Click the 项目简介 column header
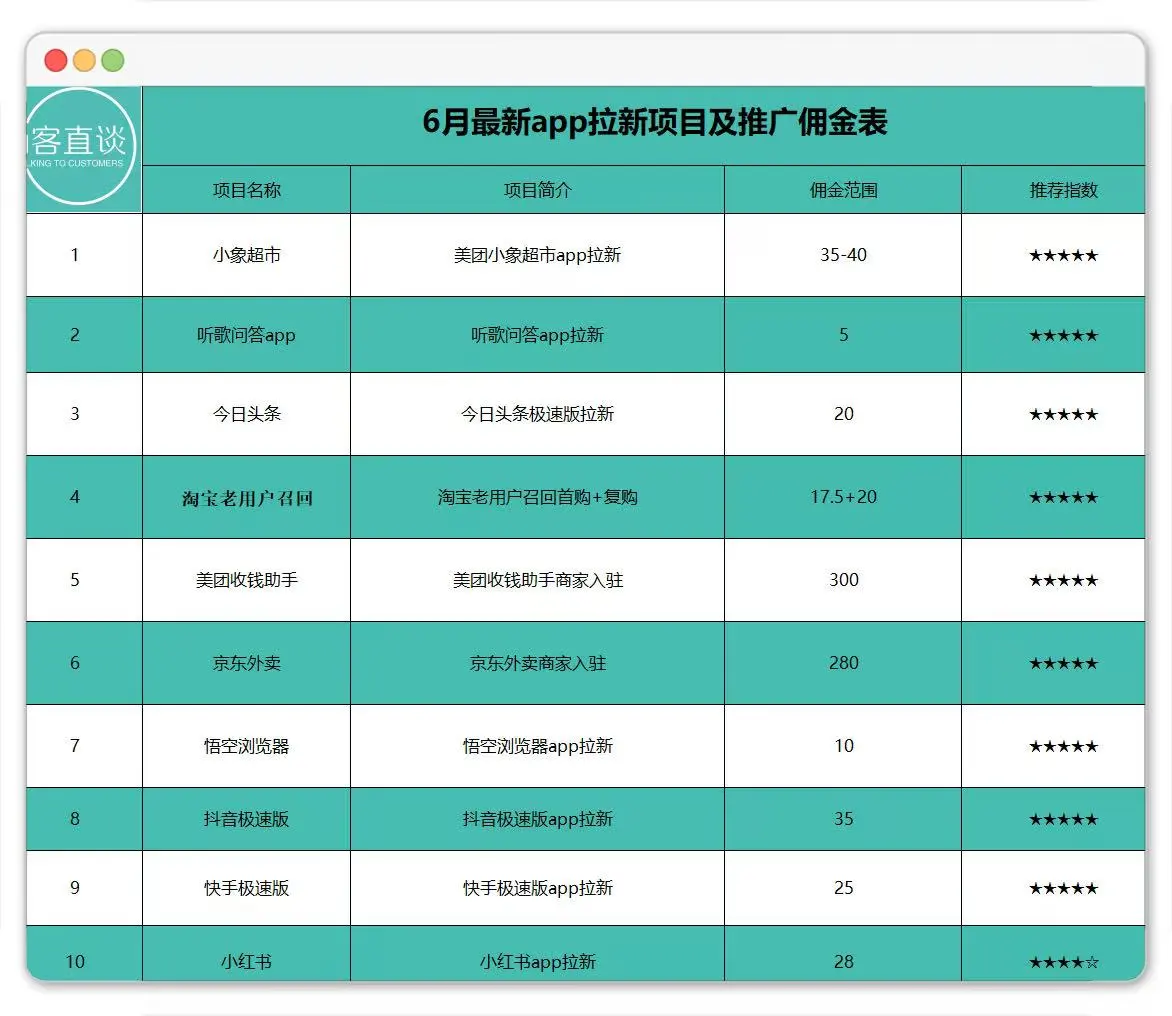1172x1016 pixels. 537,190
